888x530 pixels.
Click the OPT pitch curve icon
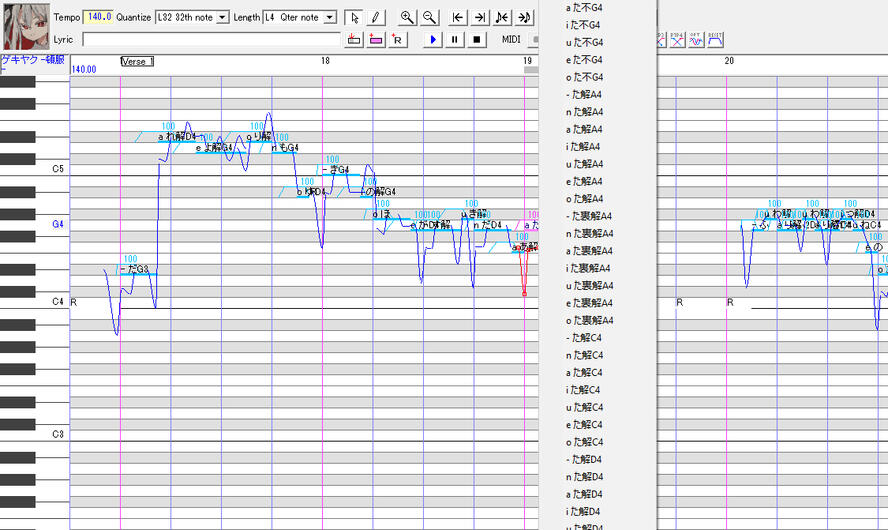pyautogui.click(x=696, y=40)
